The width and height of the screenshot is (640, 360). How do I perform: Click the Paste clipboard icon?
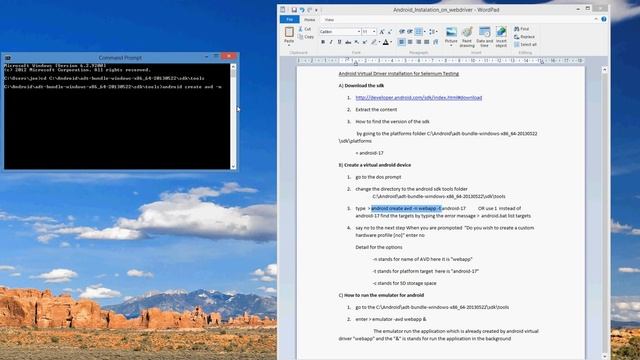click(289, 32)
